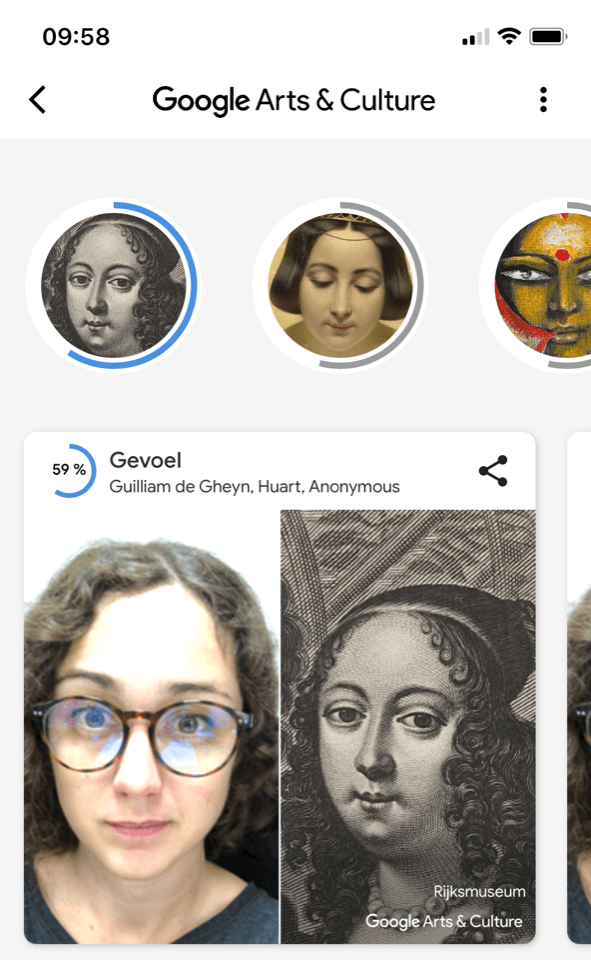The width and height of the screenshot is (591, 960).
Task: Tap the battery status icon
Action: 549,37
